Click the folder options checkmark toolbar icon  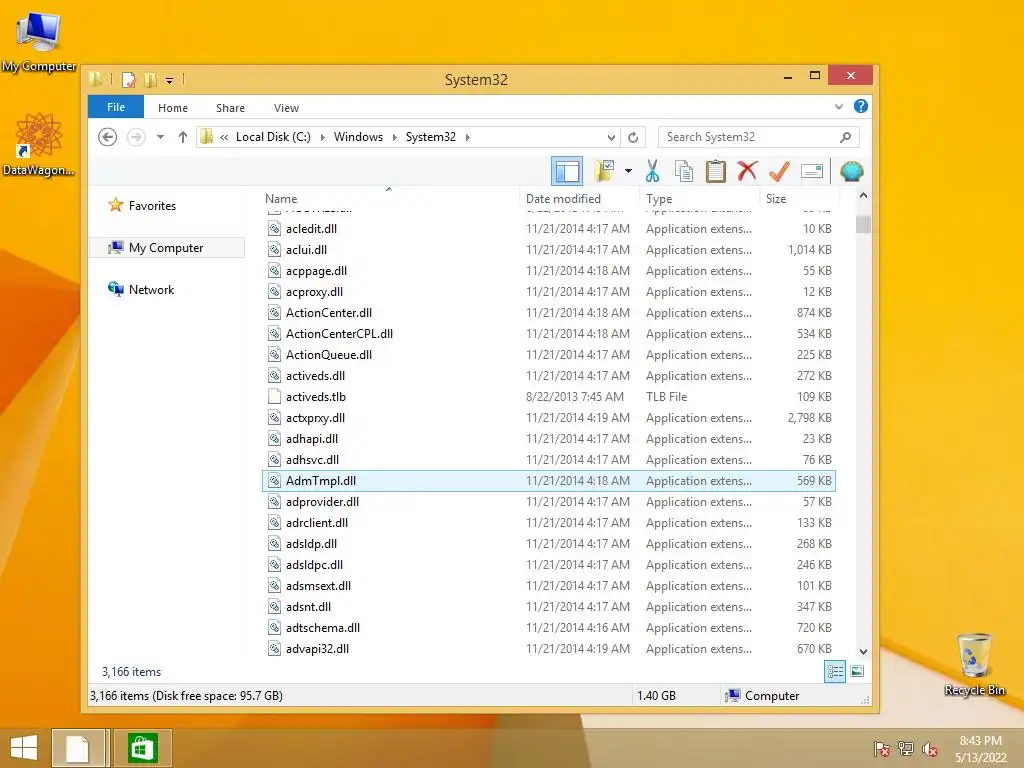coord(605,172)
